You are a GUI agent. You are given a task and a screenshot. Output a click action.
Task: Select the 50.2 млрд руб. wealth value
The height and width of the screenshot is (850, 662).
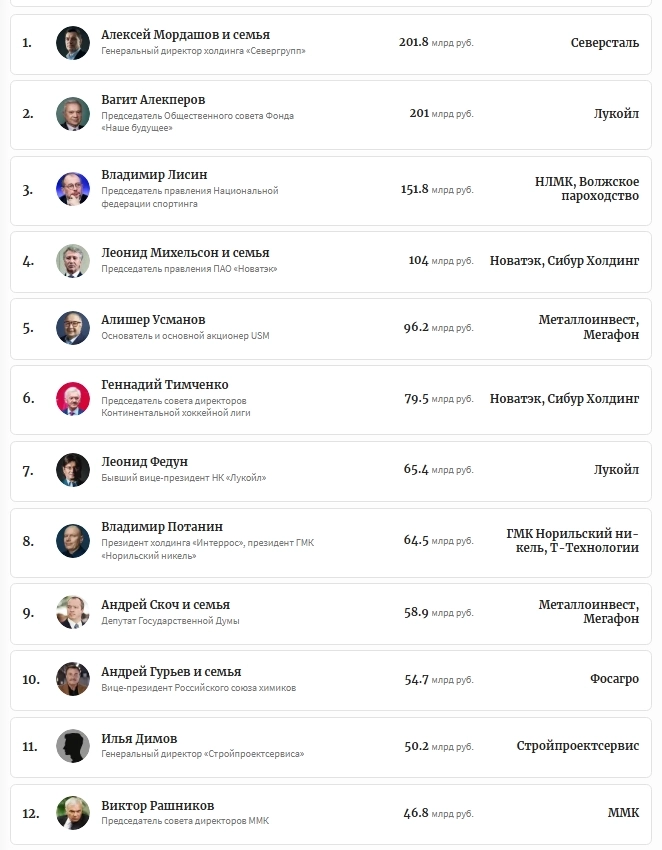(438, 746)
